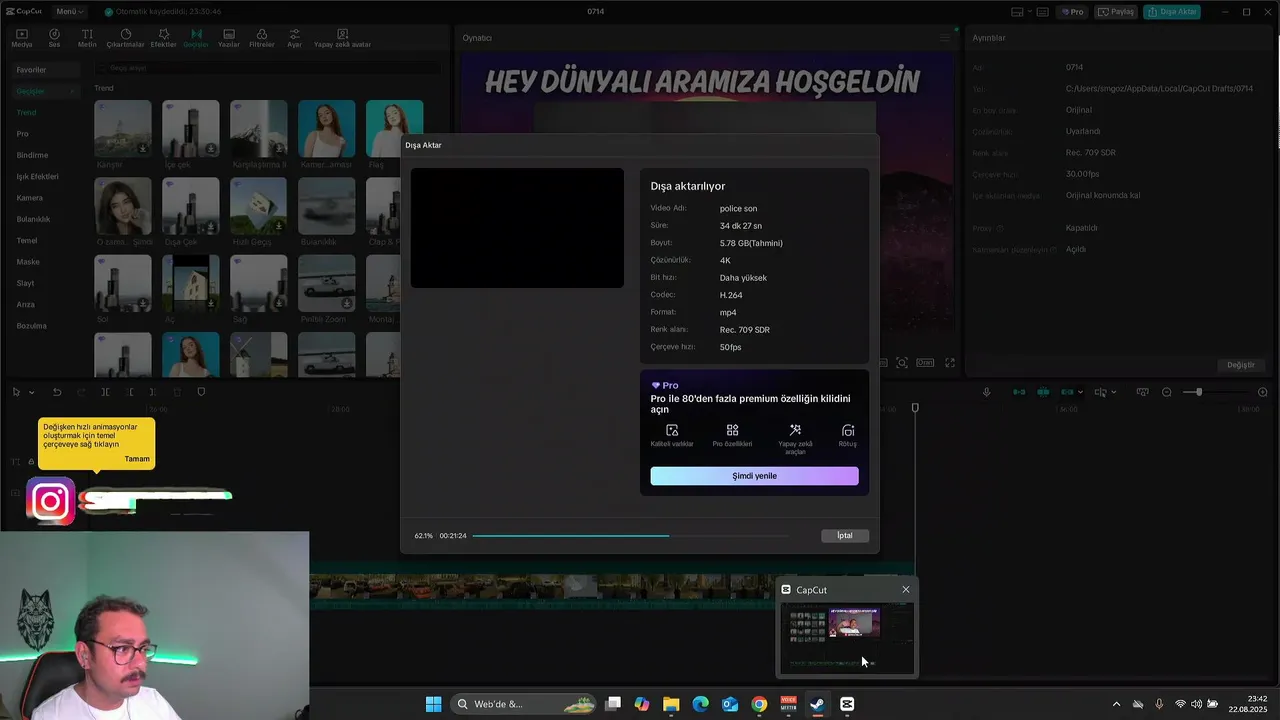Open the Menü dropdown

coord(69,12)
